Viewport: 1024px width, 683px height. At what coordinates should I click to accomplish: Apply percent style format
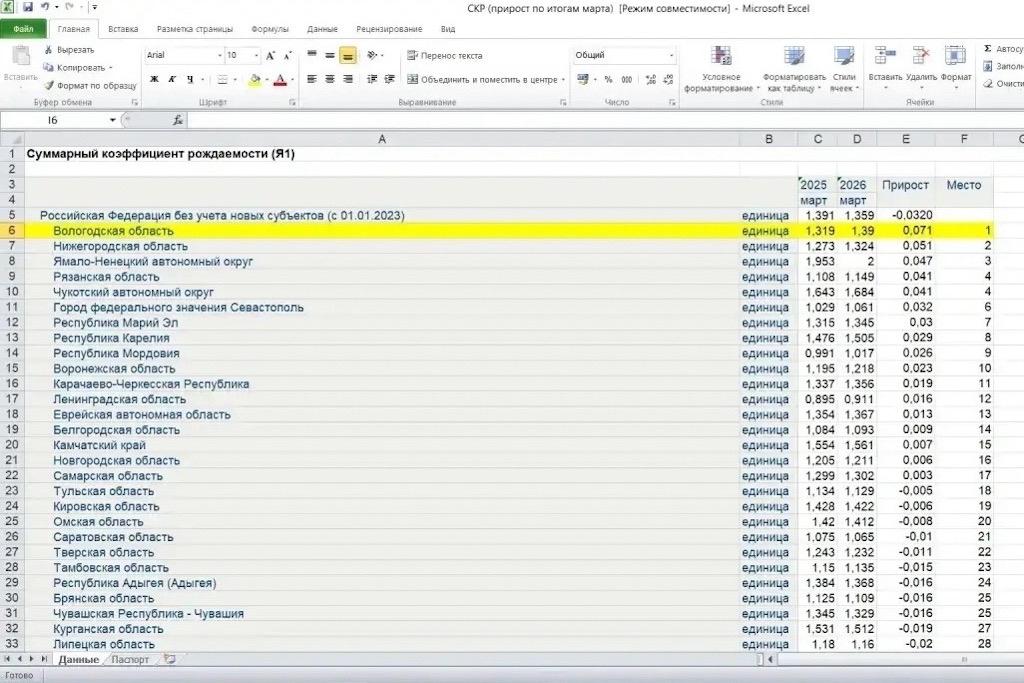click(609, 79)
